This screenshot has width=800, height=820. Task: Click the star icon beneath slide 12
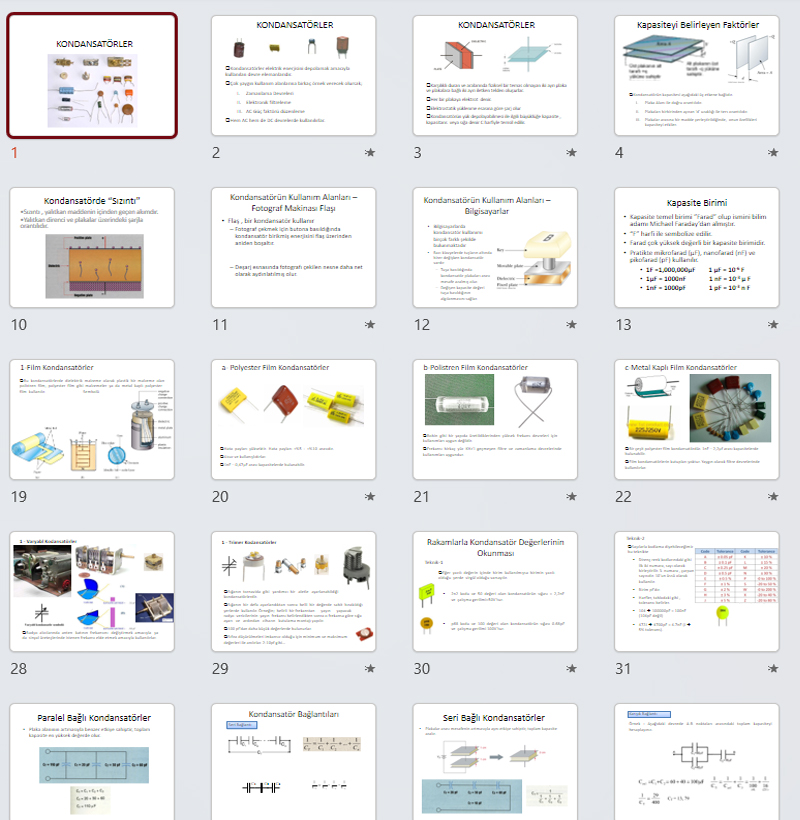(x=571, y=325)
